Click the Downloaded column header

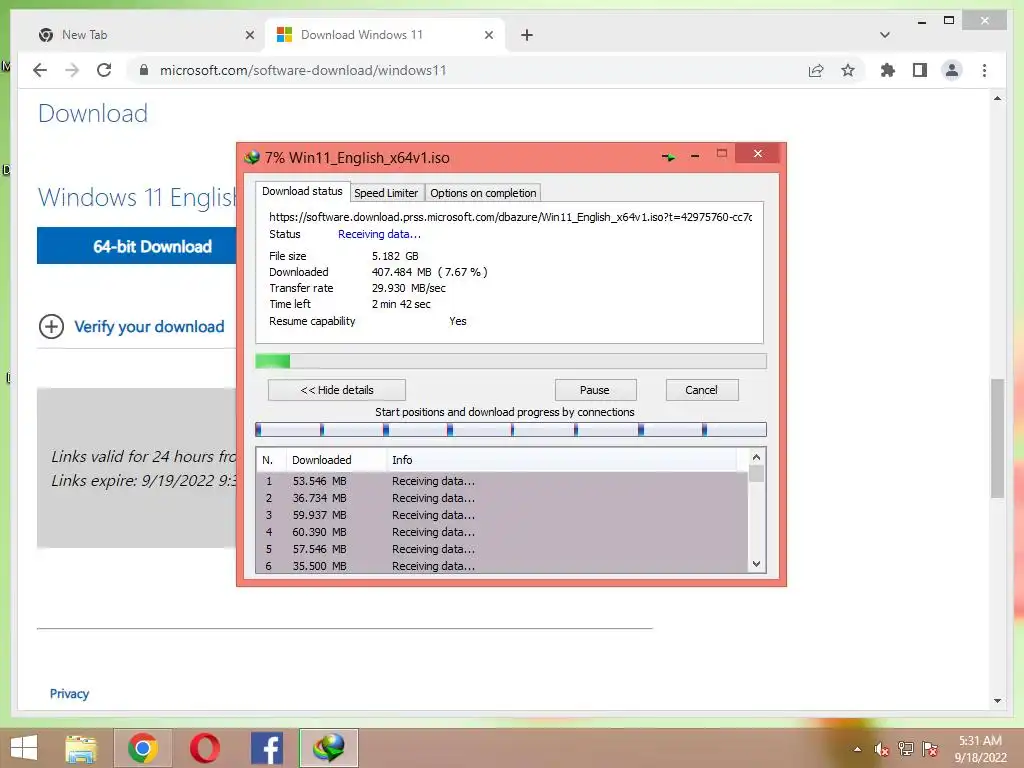point(336,460)
